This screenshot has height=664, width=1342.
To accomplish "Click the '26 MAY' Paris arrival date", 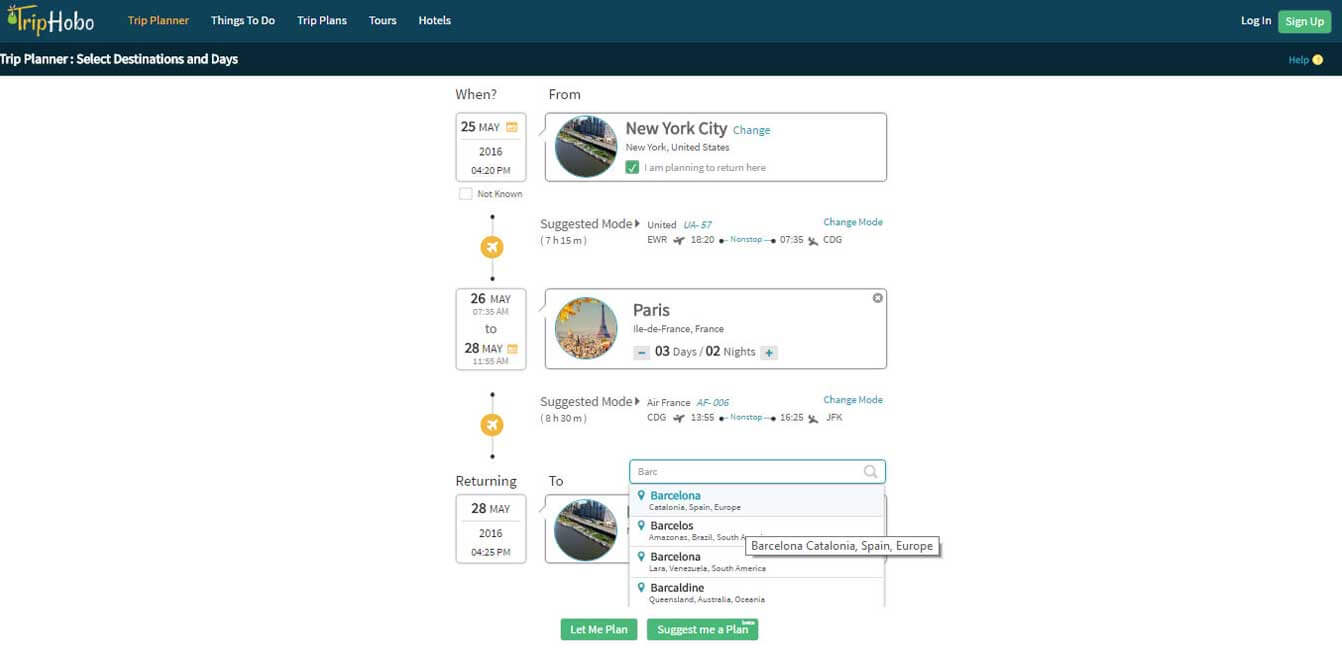I will [490, 298].
